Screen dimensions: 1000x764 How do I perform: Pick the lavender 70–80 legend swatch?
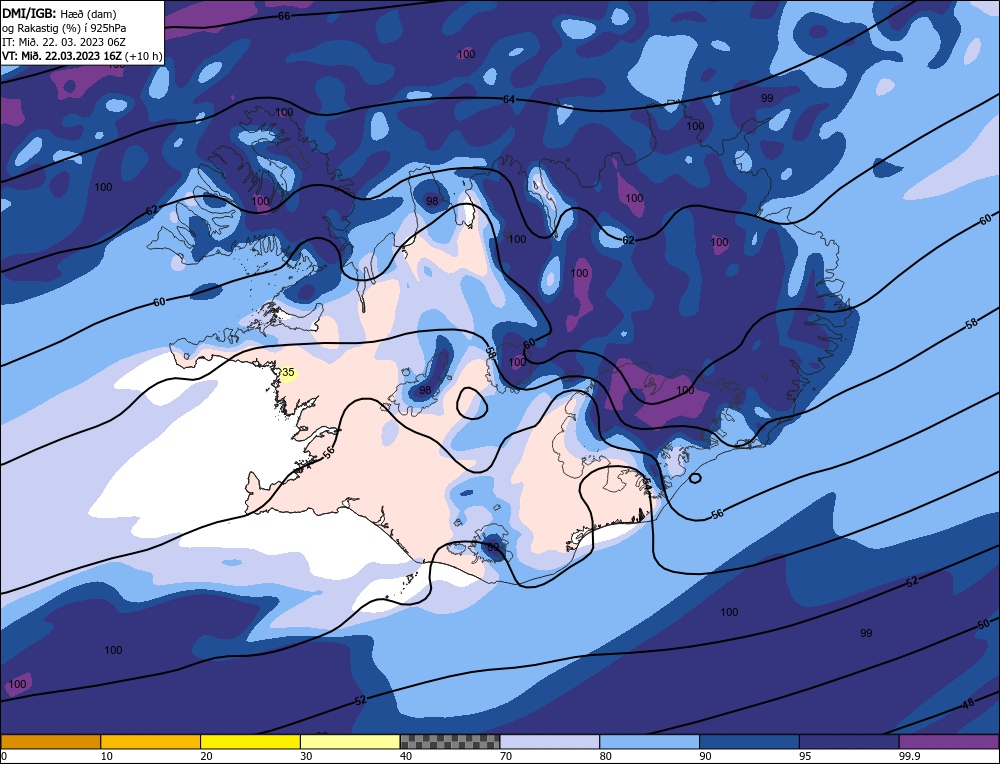coord(550,741)
